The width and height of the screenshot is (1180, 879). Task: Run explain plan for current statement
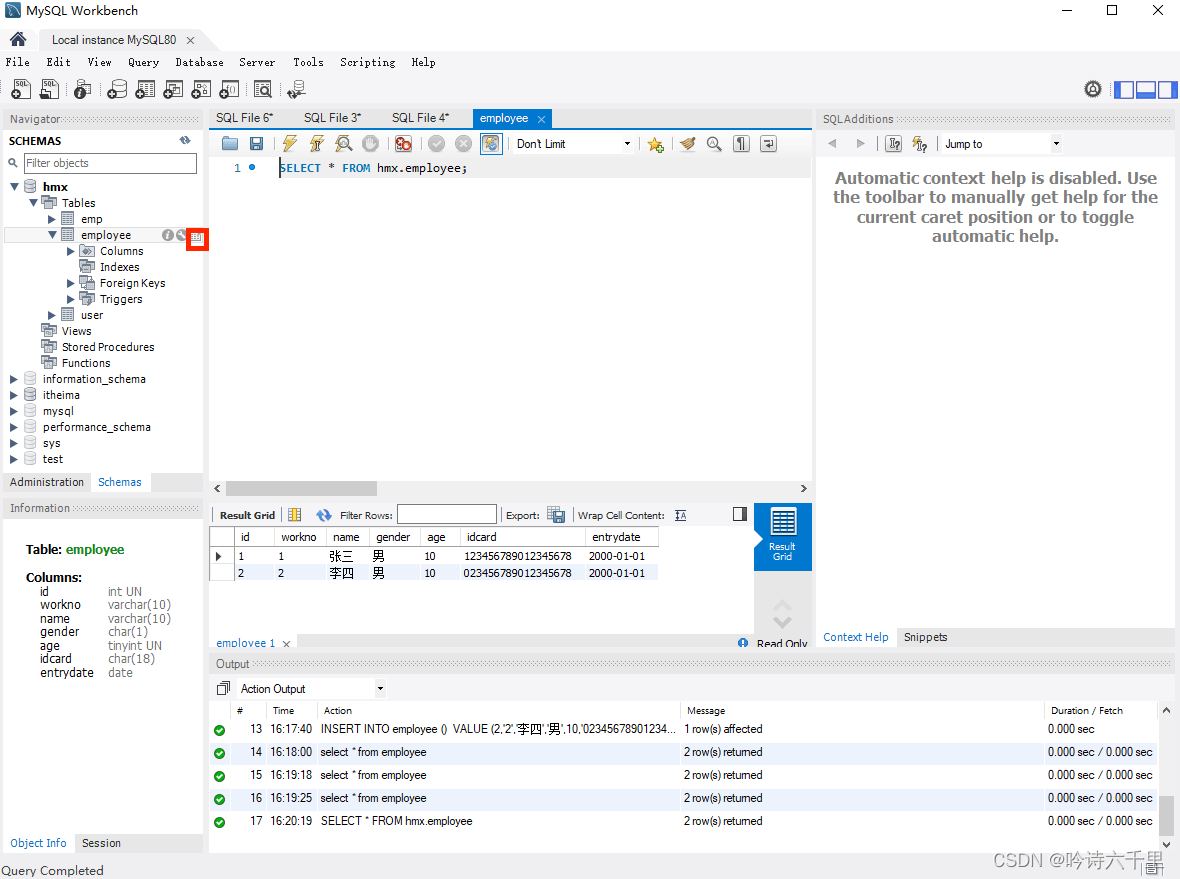pos(344,144)
